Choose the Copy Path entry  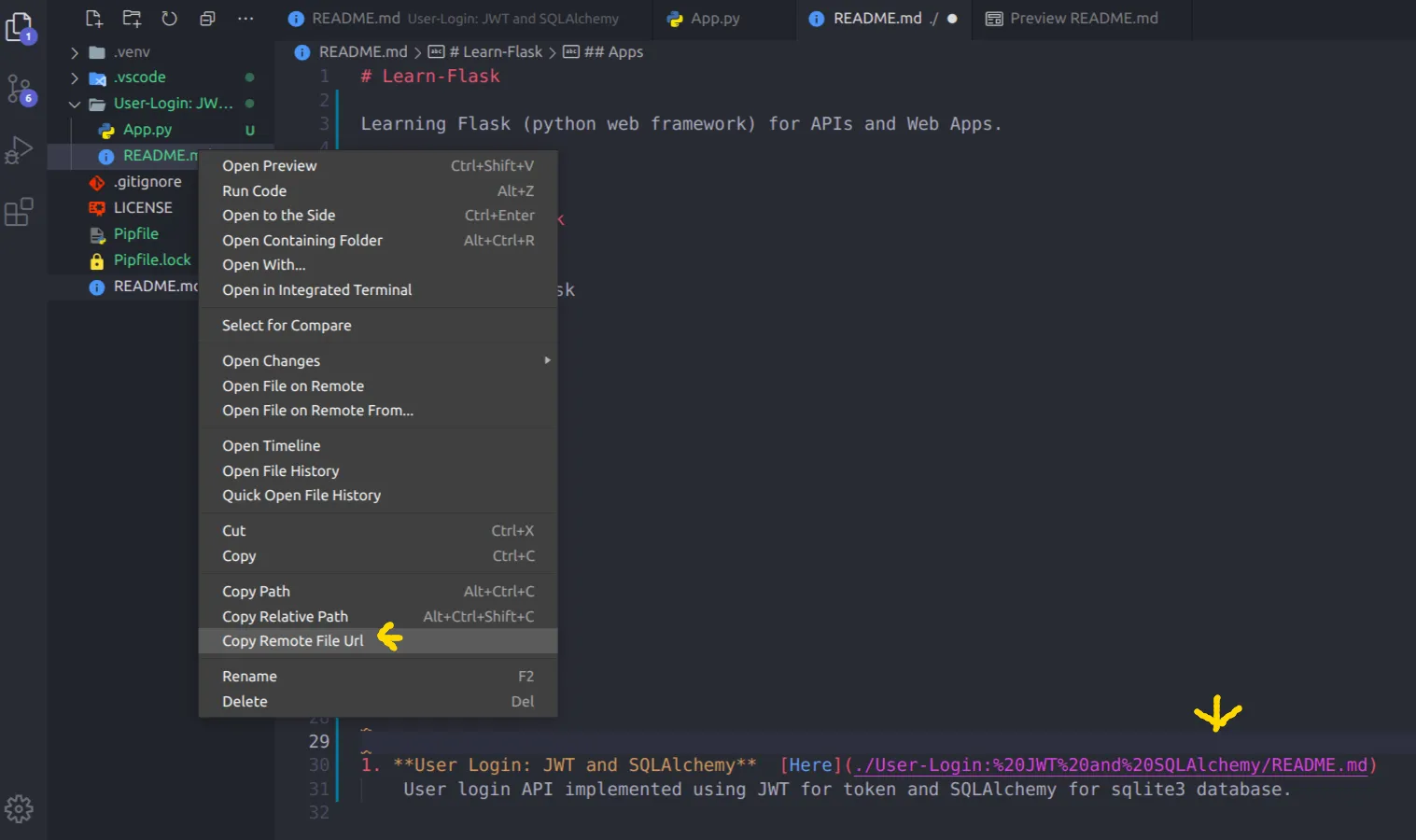point(378,592)
